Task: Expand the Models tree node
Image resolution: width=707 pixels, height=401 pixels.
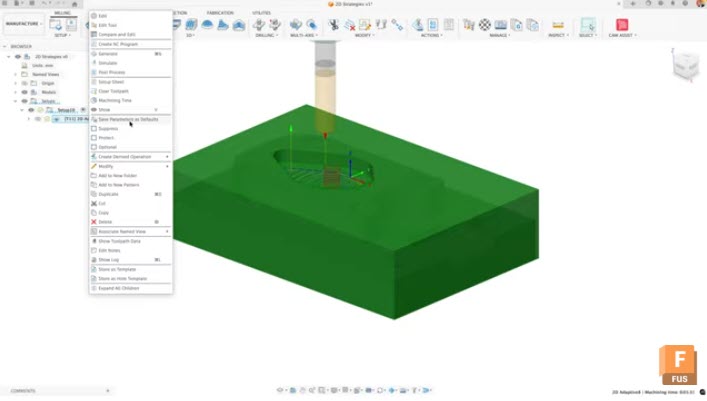Action: pyautogui.click(x=15, y=92)
